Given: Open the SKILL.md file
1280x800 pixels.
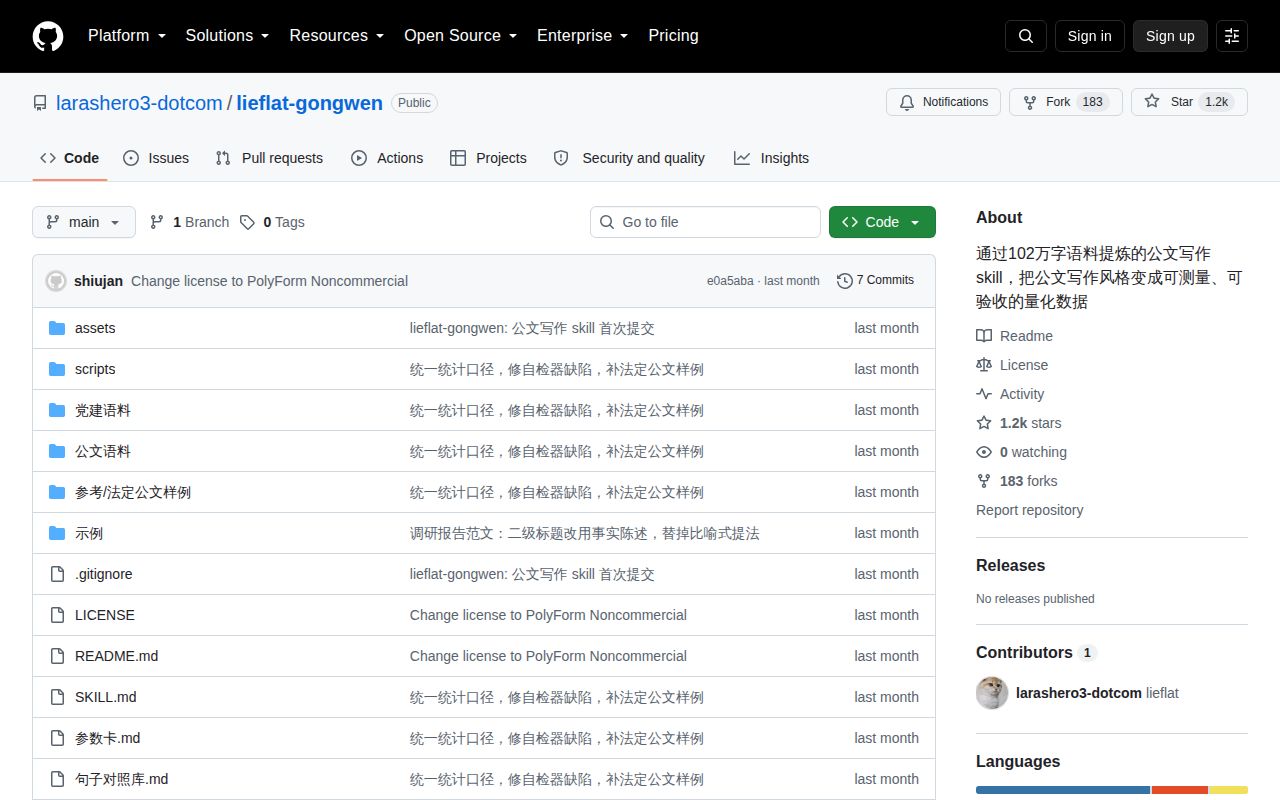Looking at the screenshot, I should pyautogui.click(x=105, y=697).
